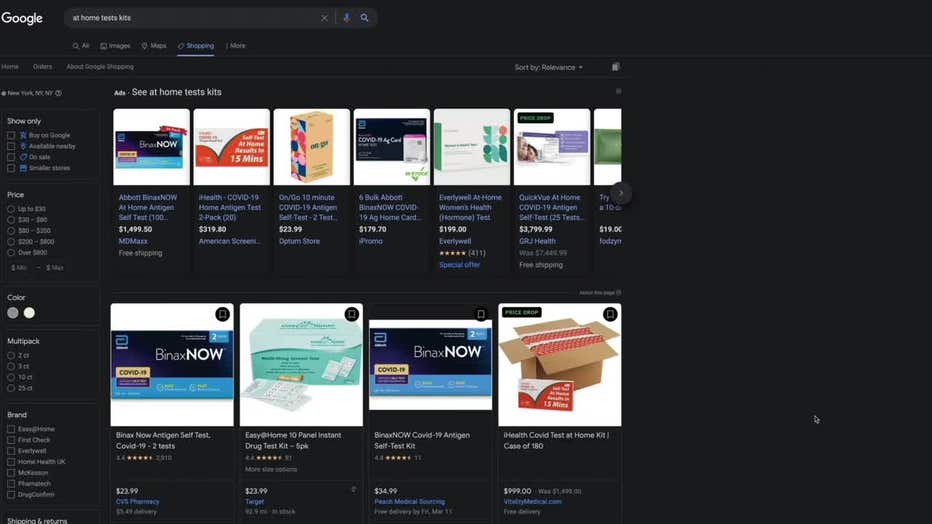Click More size options under Easy@Home kit
This screenshot has width=932, height=524.
271,469
